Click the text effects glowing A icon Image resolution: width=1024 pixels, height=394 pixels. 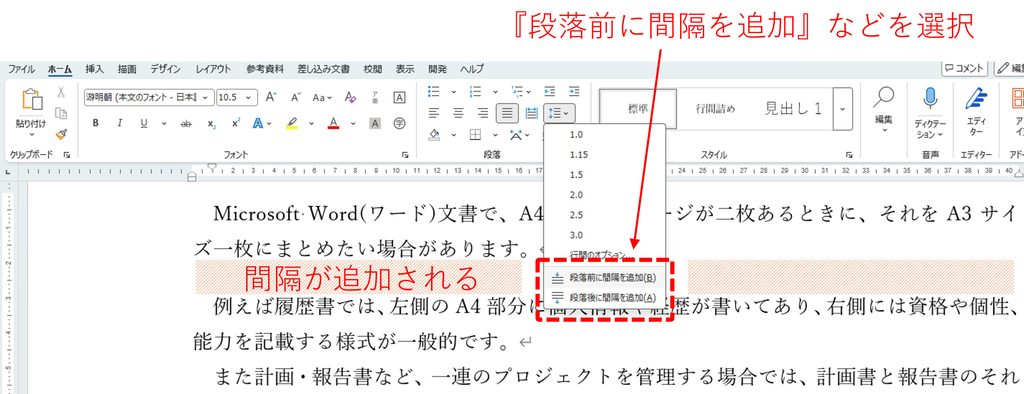[259, 123]
